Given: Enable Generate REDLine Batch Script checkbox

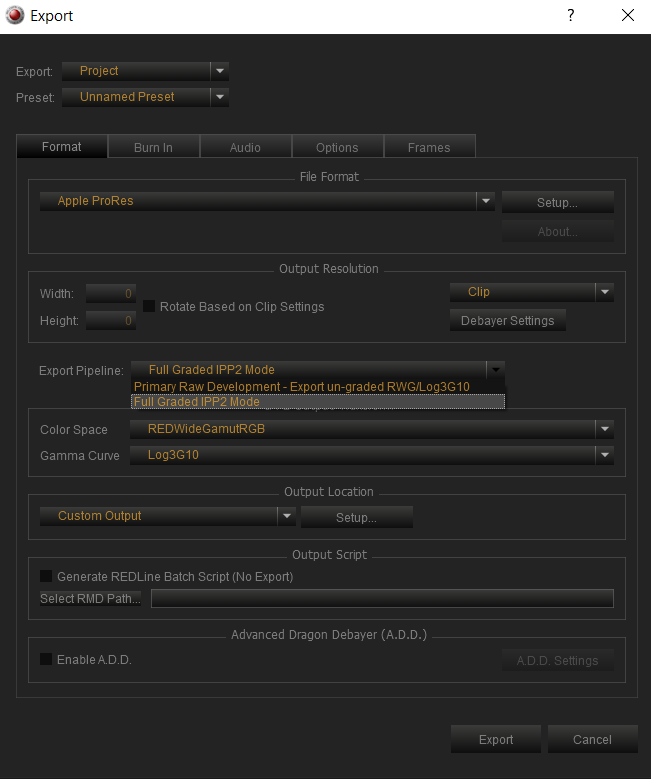Looking at the screenshot, I should pos(46,576).
